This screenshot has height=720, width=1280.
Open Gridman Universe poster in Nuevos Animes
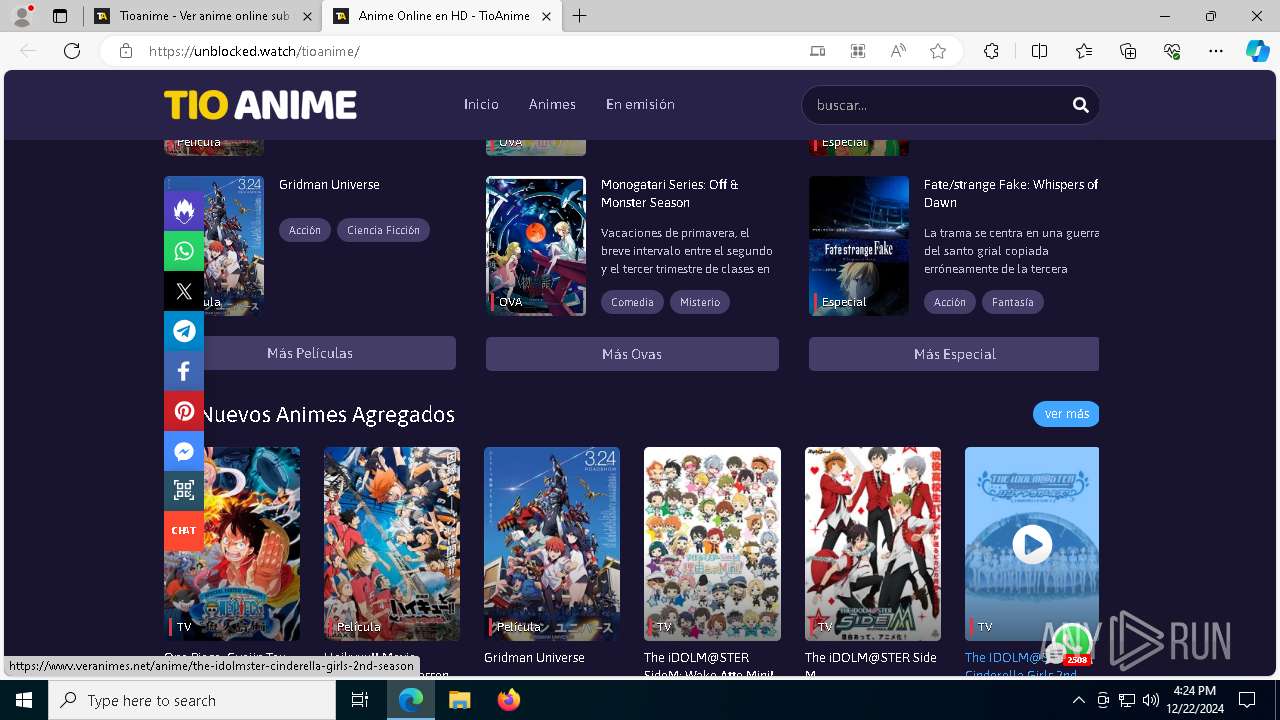(x=552, y=544)
